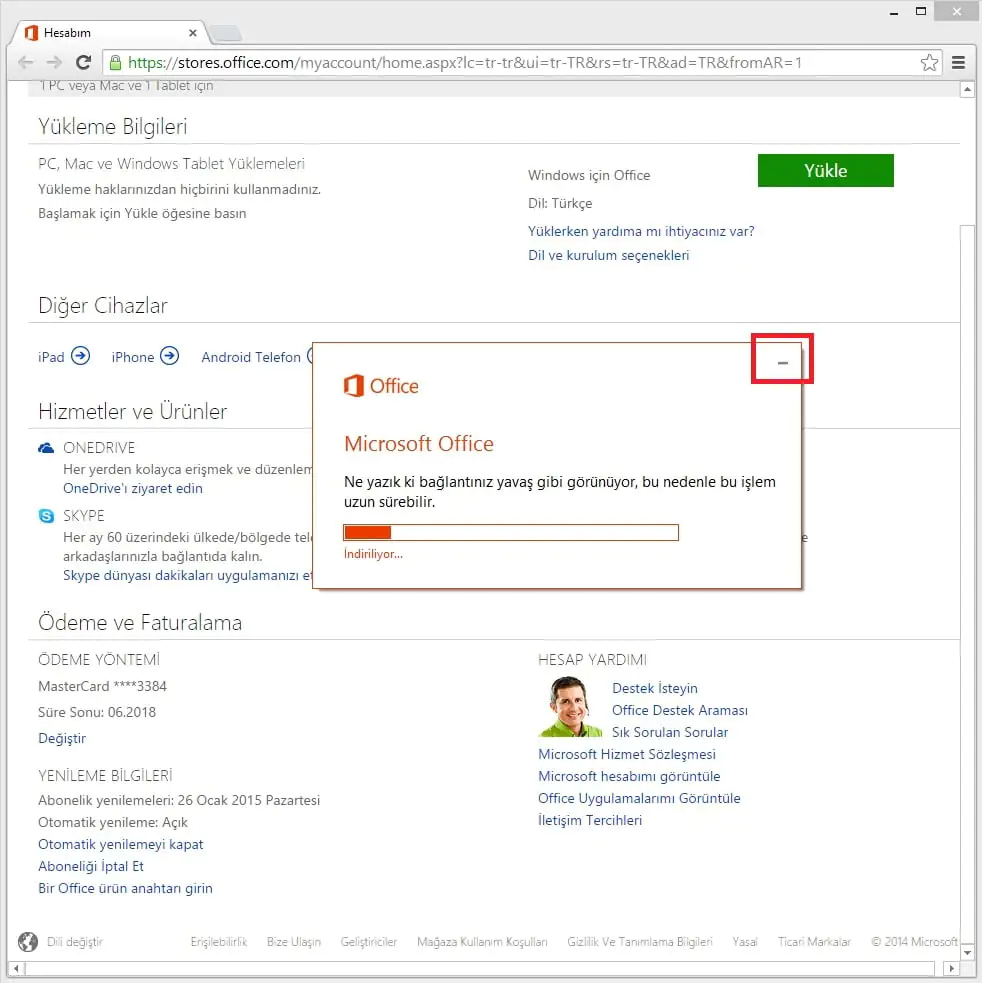Open OneDrive'ı ziyaret edin link
This screenshot has height=983, width=982.
click(x=132, y=488)
